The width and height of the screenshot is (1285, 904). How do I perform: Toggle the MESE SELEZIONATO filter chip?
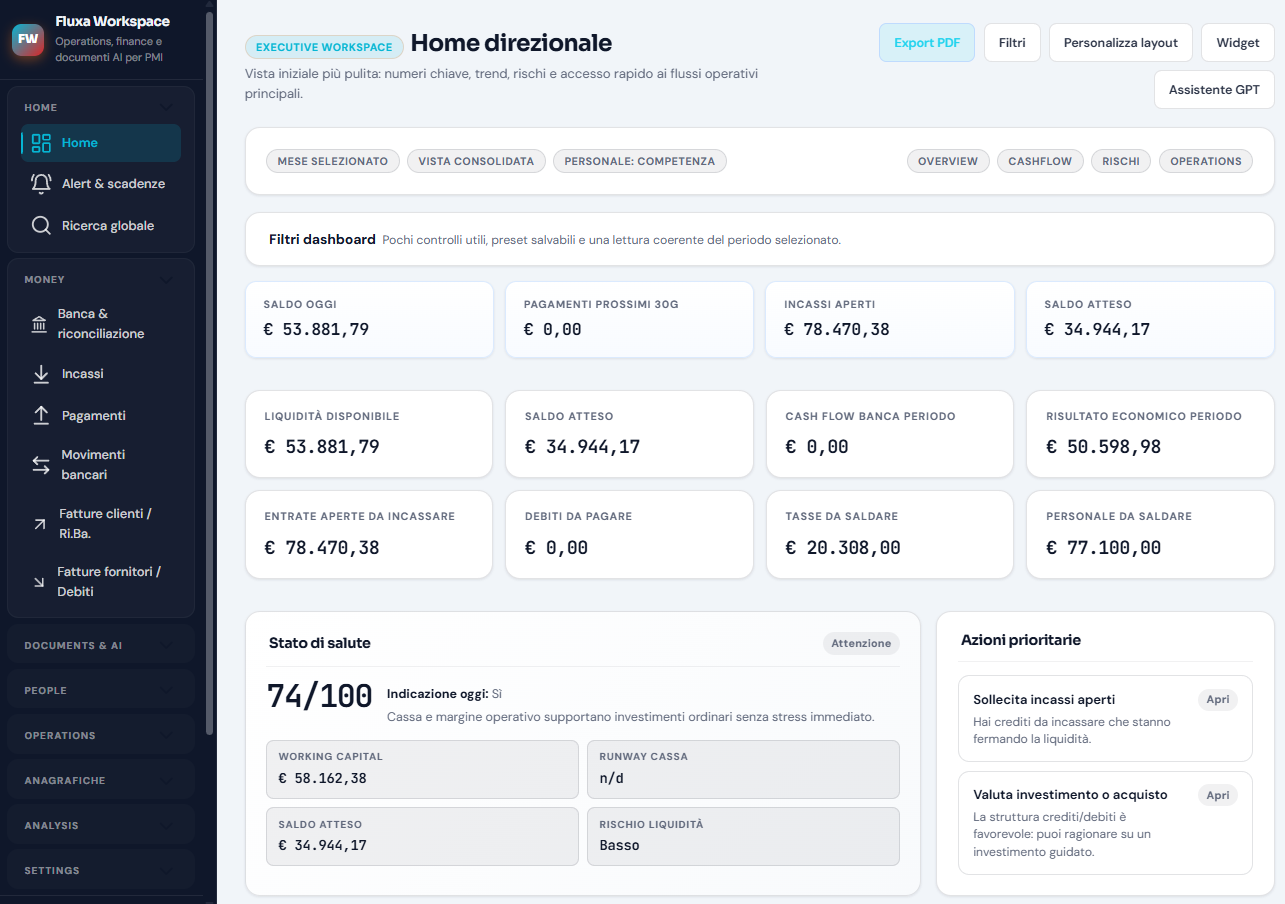point(332,160)
